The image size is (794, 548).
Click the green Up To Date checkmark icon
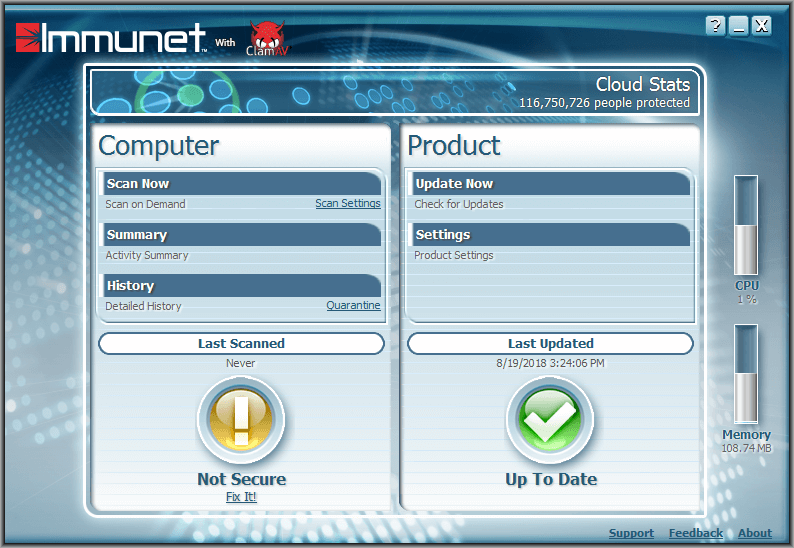550,419
